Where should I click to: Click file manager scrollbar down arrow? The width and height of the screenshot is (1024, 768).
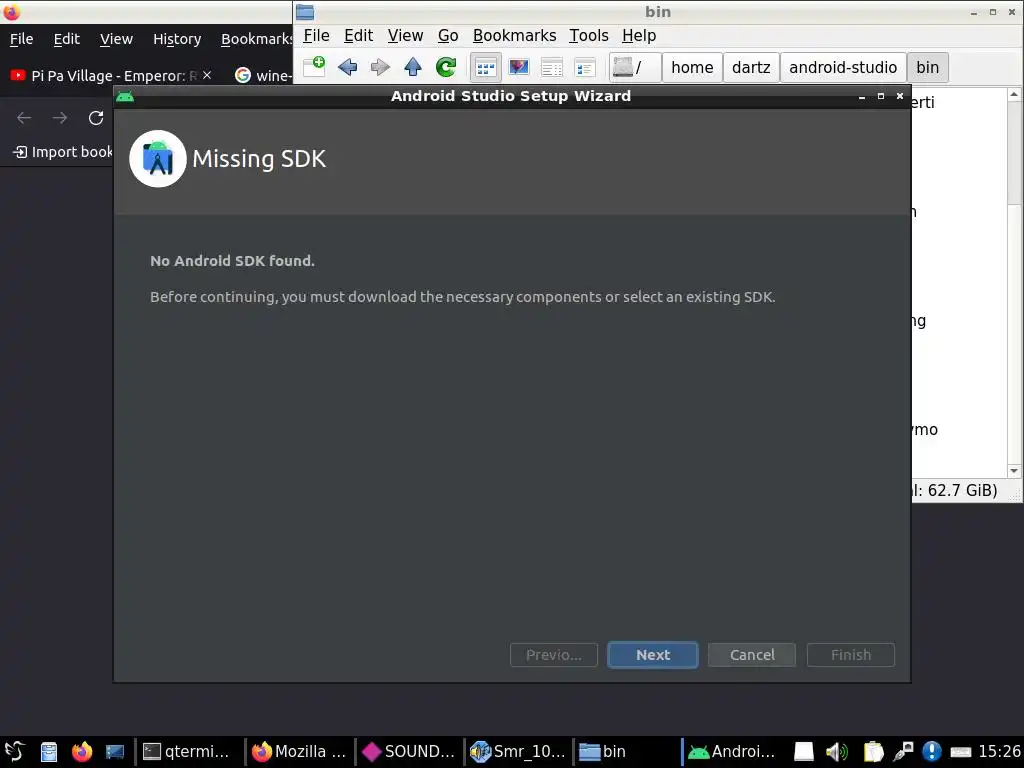tap(1014, 471)
